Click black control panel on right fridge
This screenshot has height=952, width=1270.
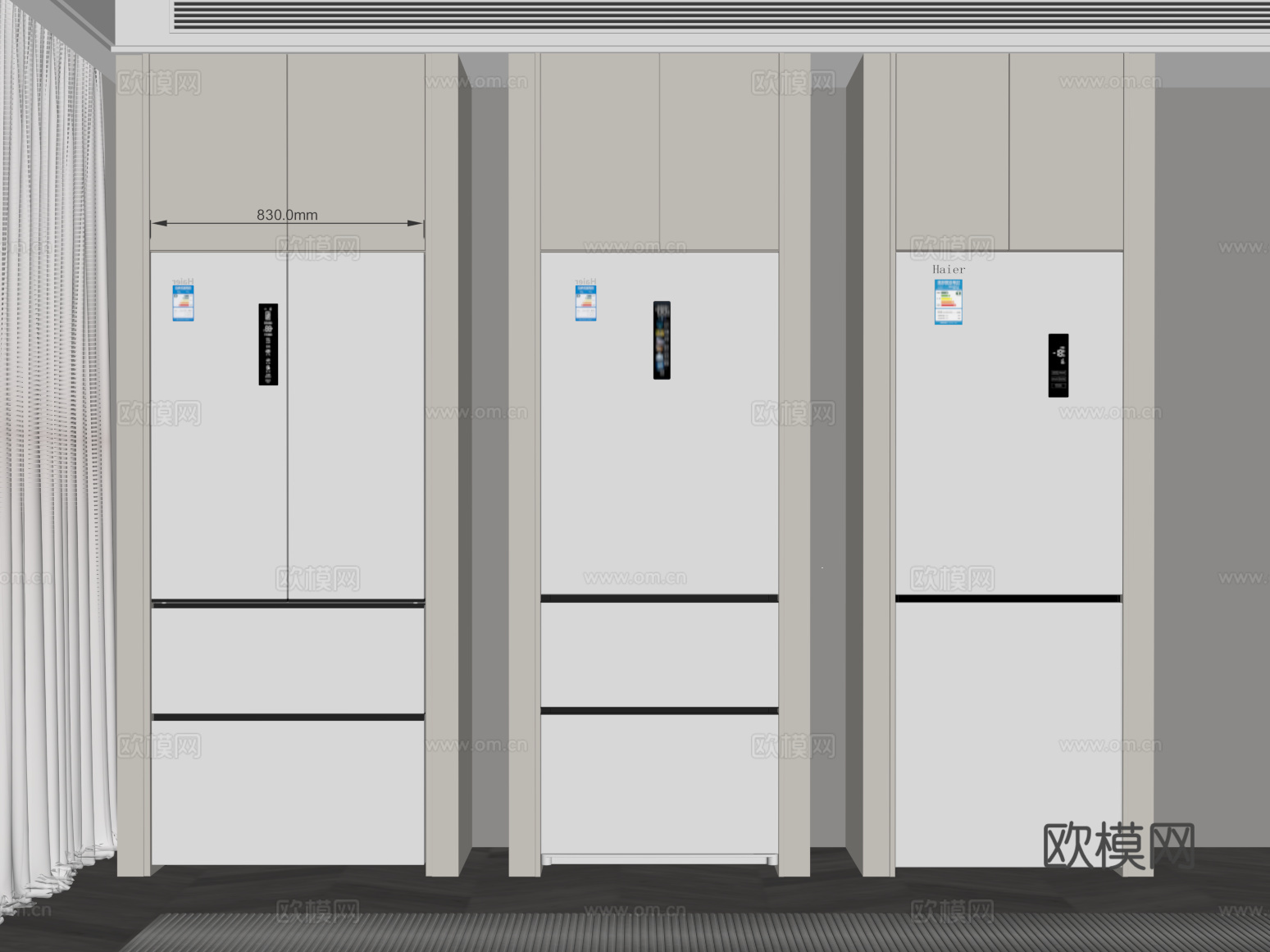[1058, 366]
